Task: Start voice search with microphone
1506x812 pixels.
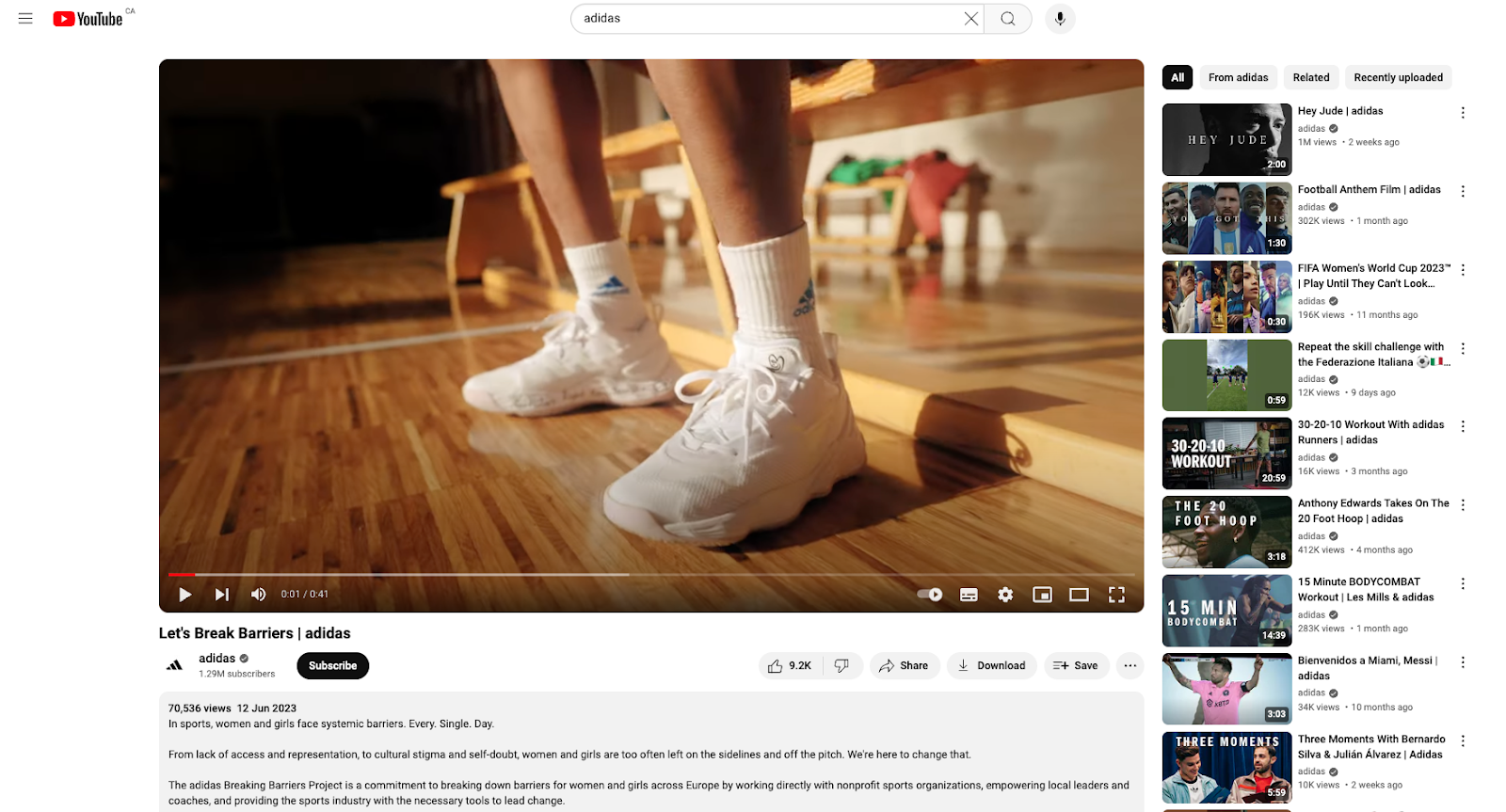Action: pos(1060,19)
